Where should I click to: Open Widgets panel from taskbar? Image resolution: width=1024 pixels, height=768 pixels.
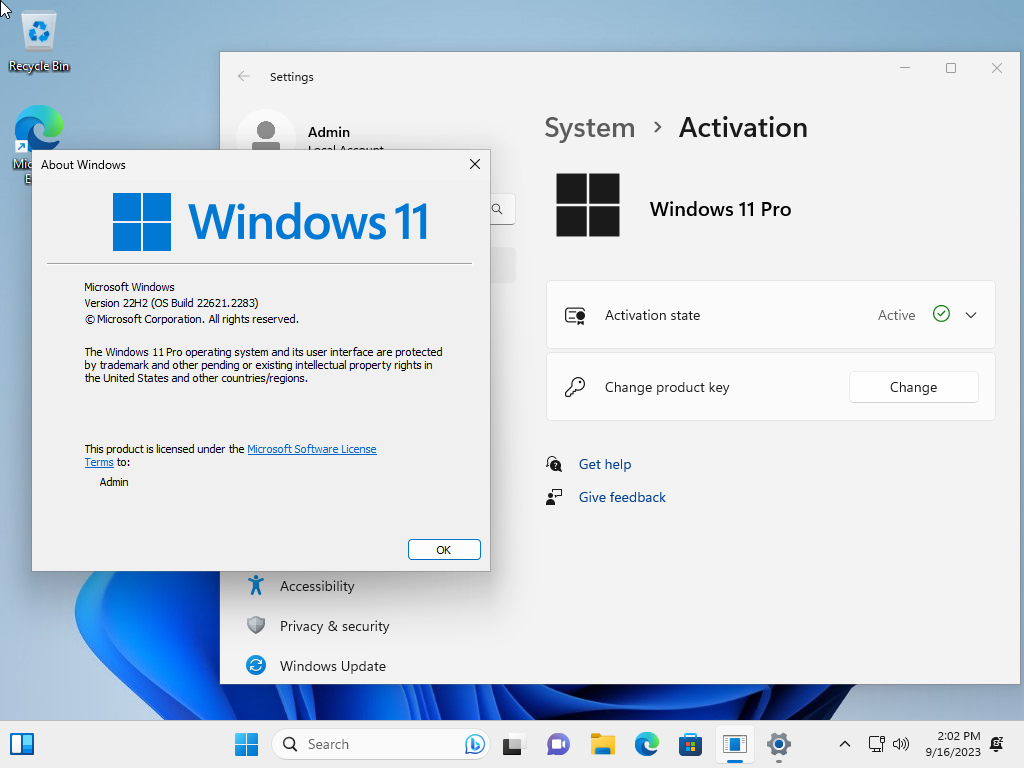[22, 744]
